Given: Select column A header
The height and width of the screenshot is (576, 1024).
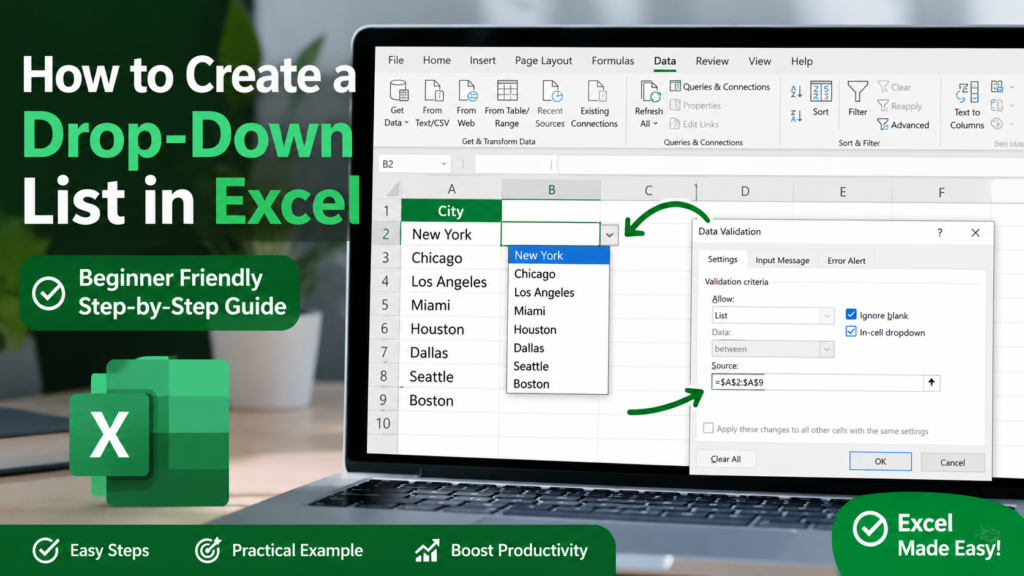Looking at the screenshot, I should pyautogui.click(x=451, y=189).
